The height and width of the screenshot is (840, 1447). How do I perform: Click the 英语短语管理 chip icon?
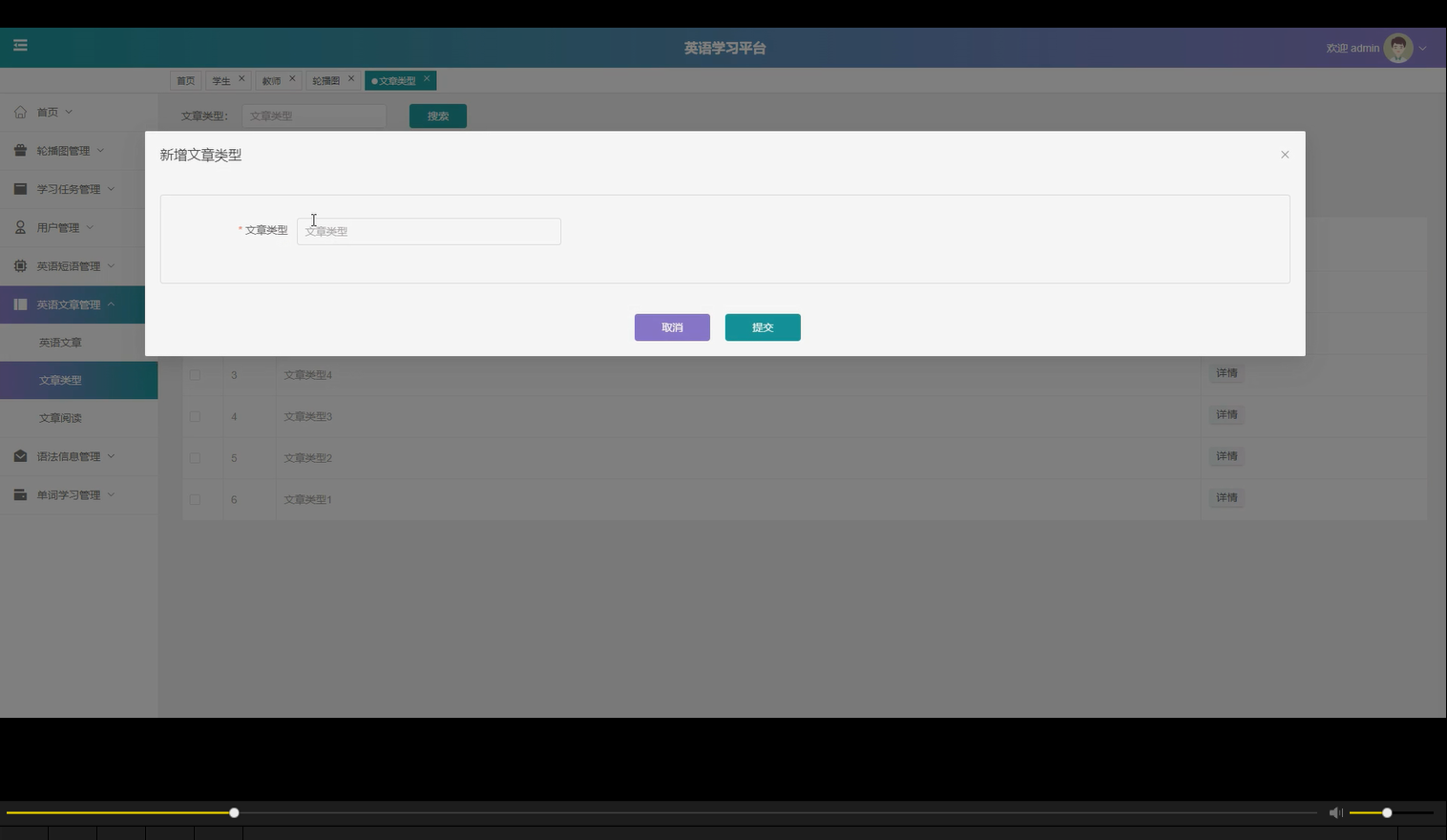click(20, 265)
